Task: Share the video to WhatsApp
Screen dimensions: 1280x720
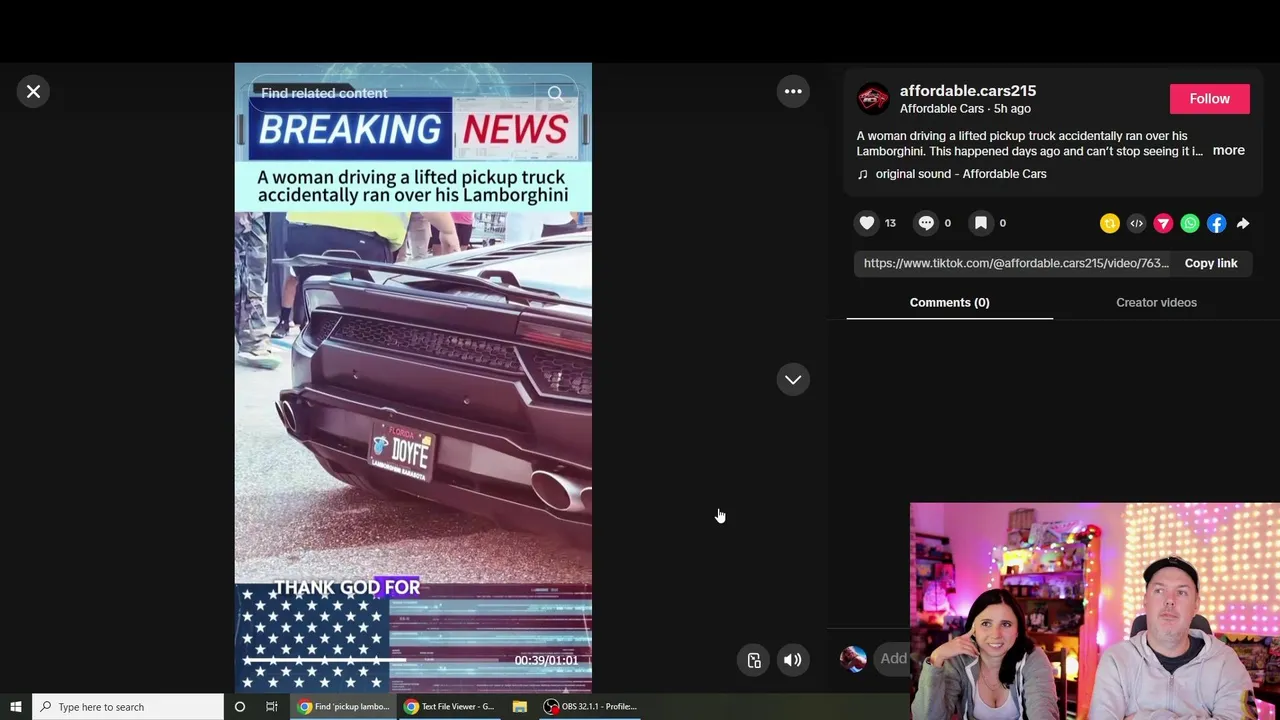Action: pyautogui.click(x=1190, y=224)
